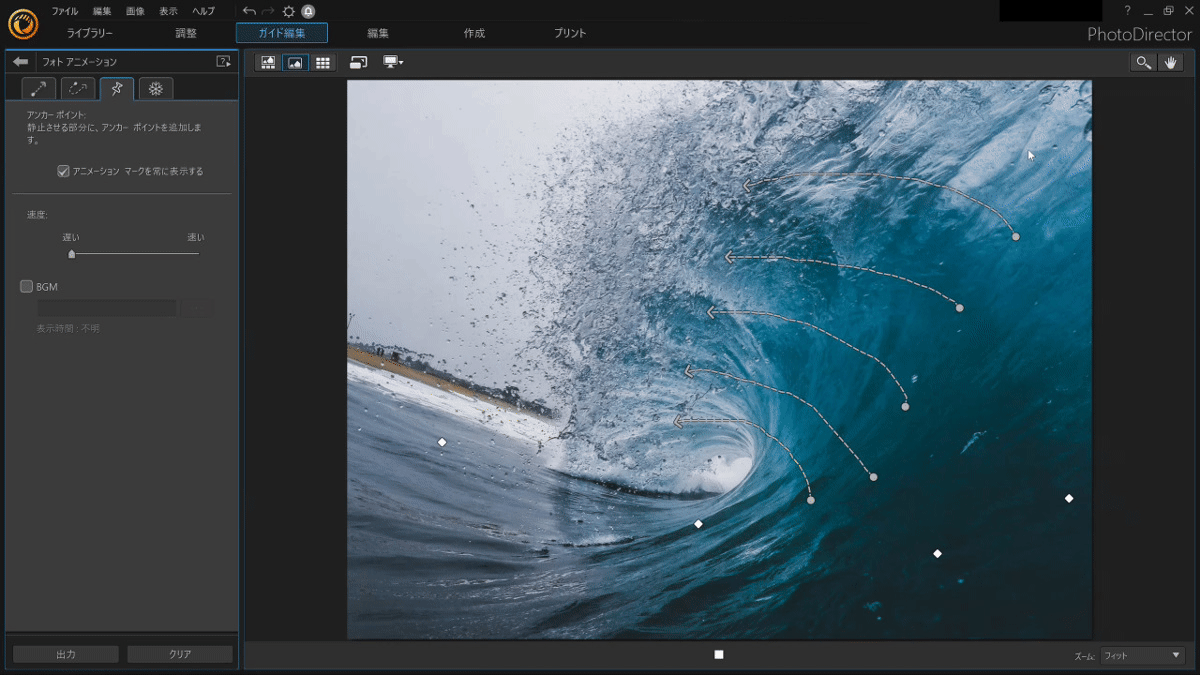Open grid thumbnail view mode
This screenshot has width=1200, height=675.
point(322,62)
